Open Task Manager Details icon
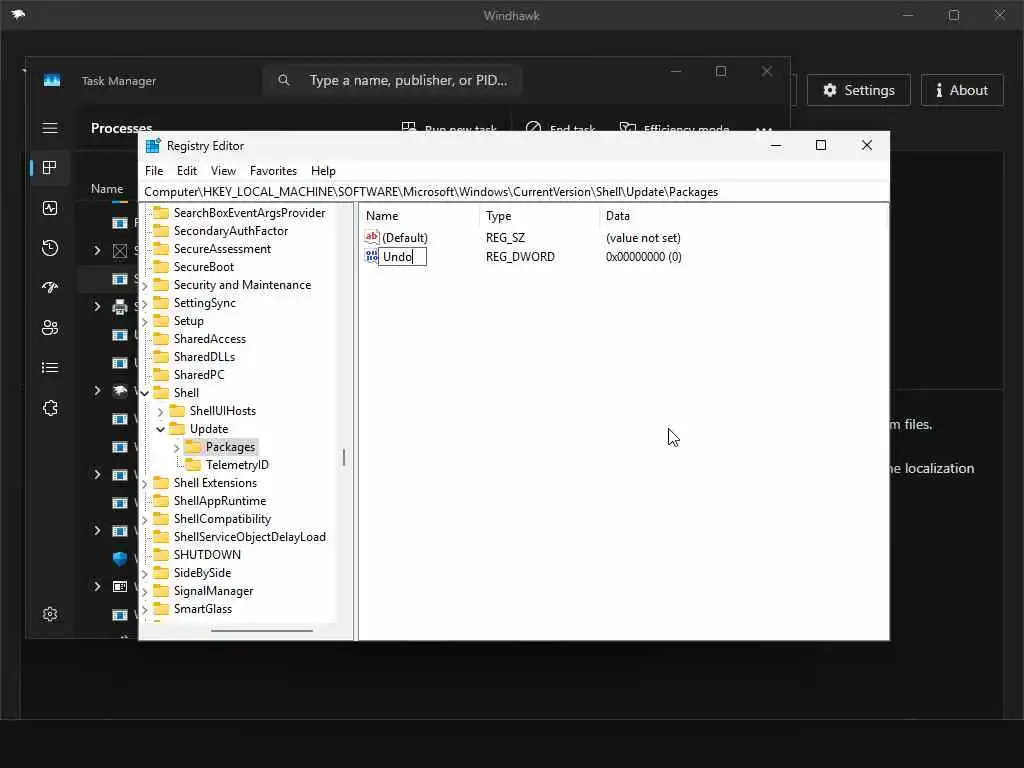 pyautogui.click(x=50, y=368)
